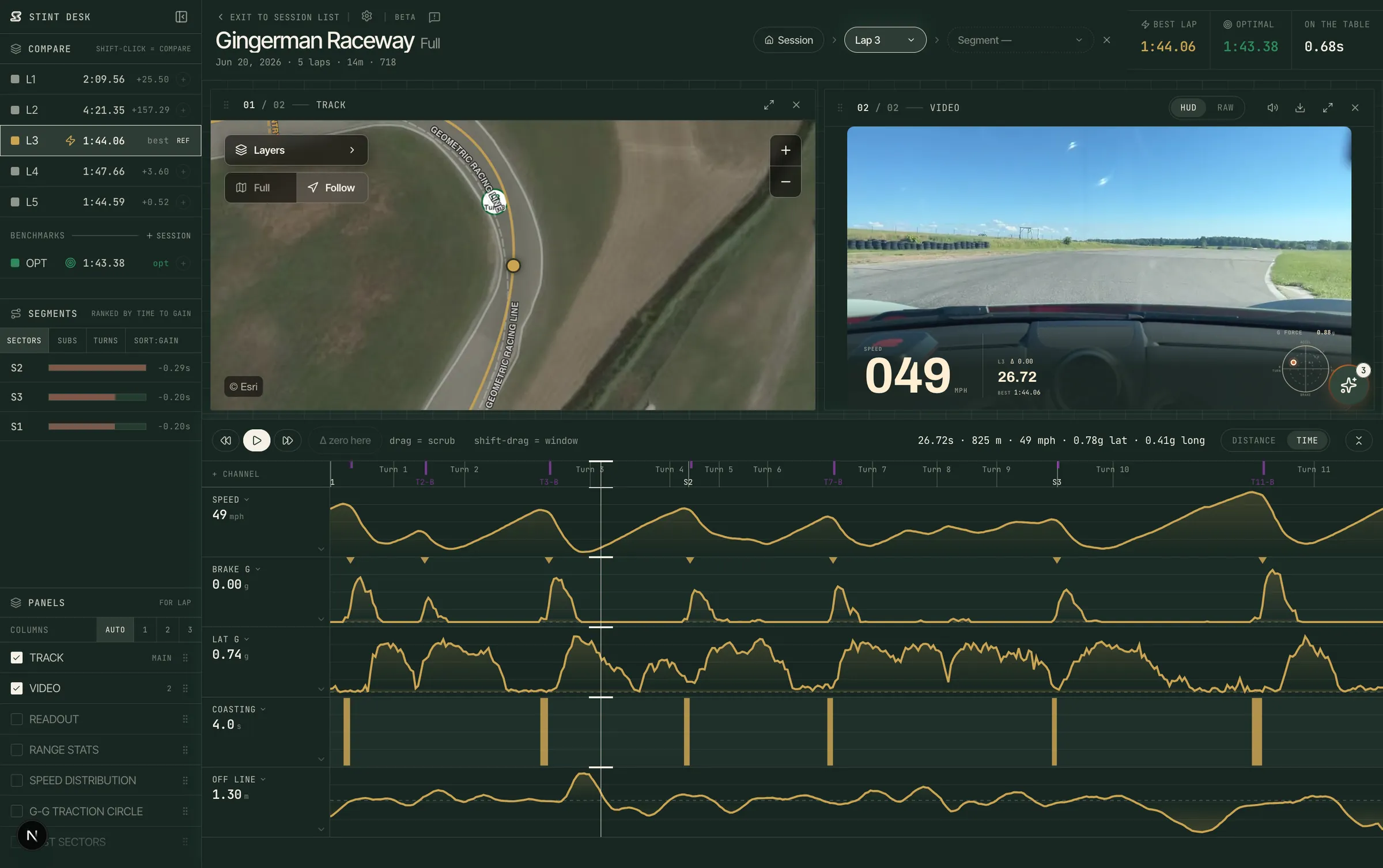Open the Segment dropdown
Image resolution: width=1383 pixels, height=868 pixels.
click(x=1020, y=40)
